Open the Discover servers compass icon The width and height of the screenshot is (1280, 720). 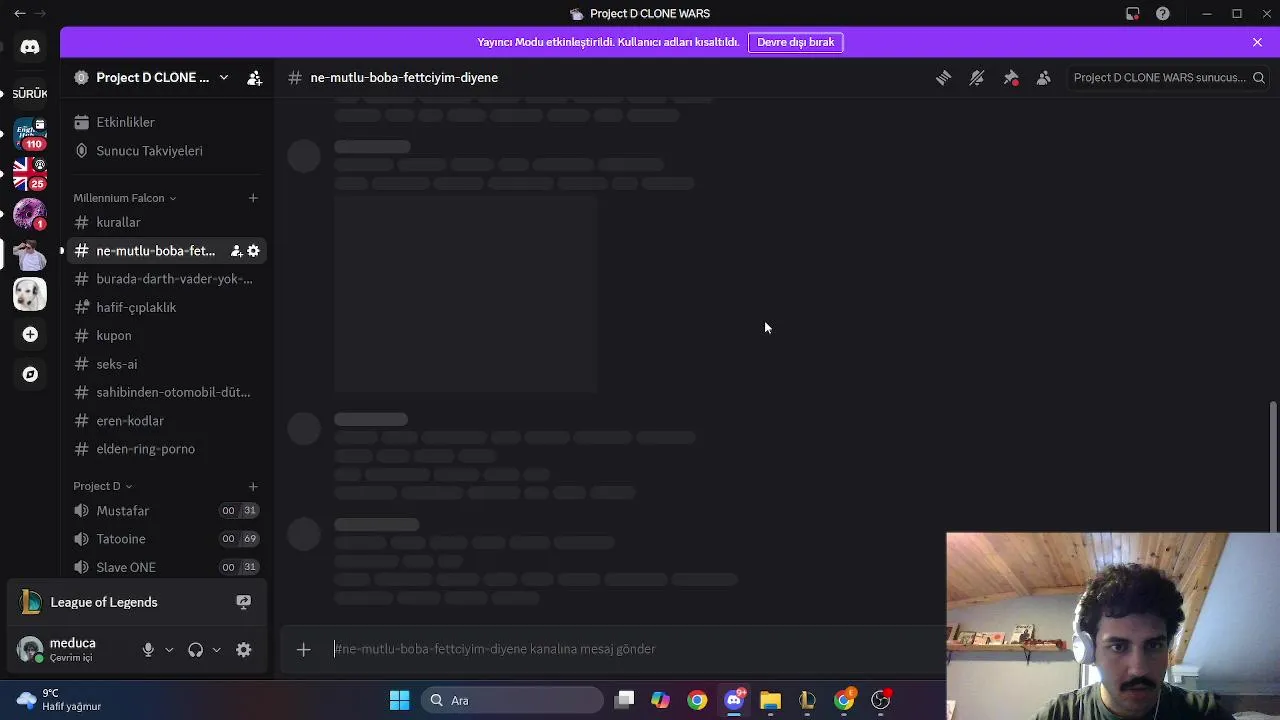point(30,374)
